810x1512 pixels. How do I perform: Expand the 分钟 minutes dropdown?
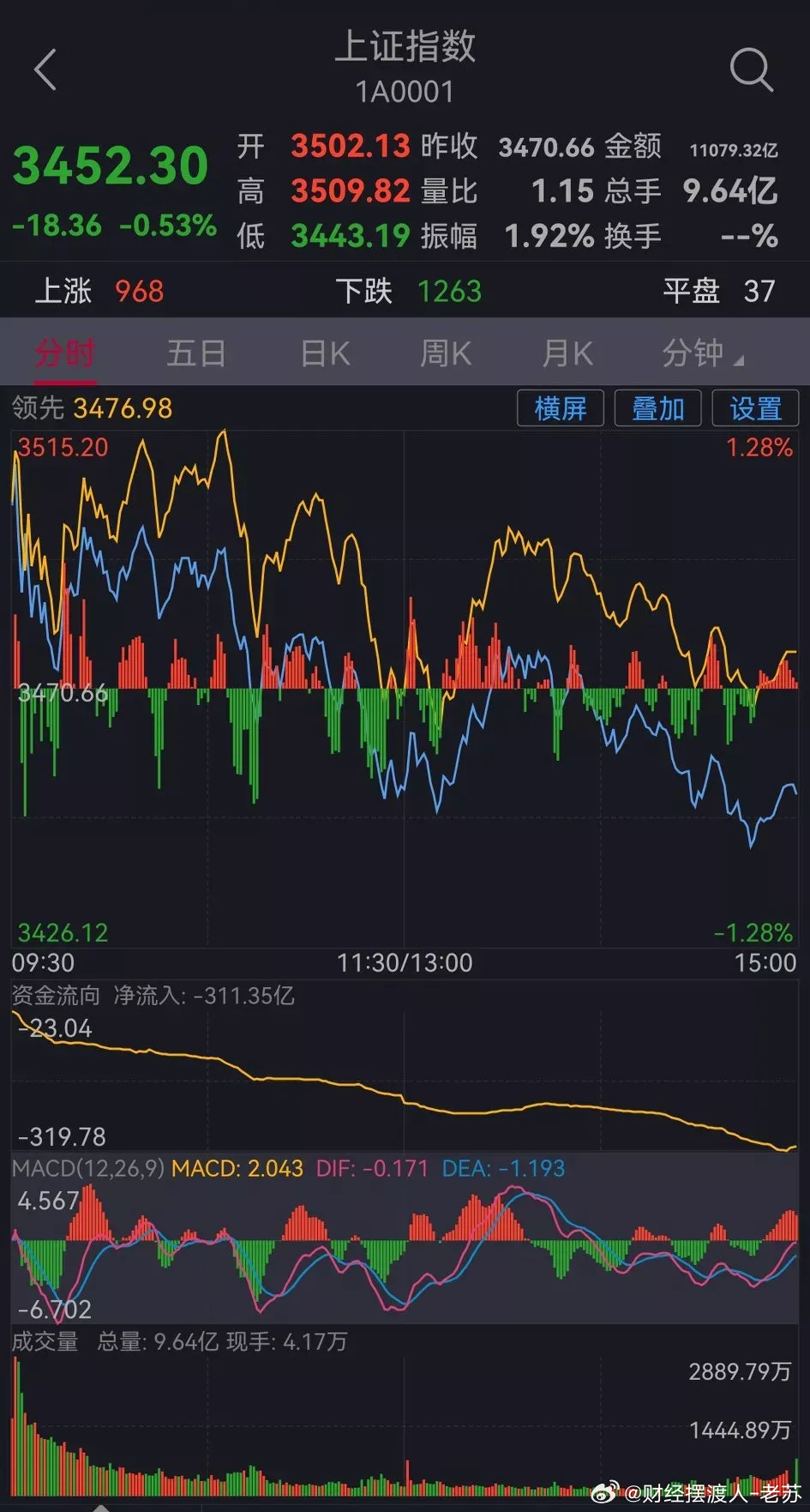click(700, 352)
